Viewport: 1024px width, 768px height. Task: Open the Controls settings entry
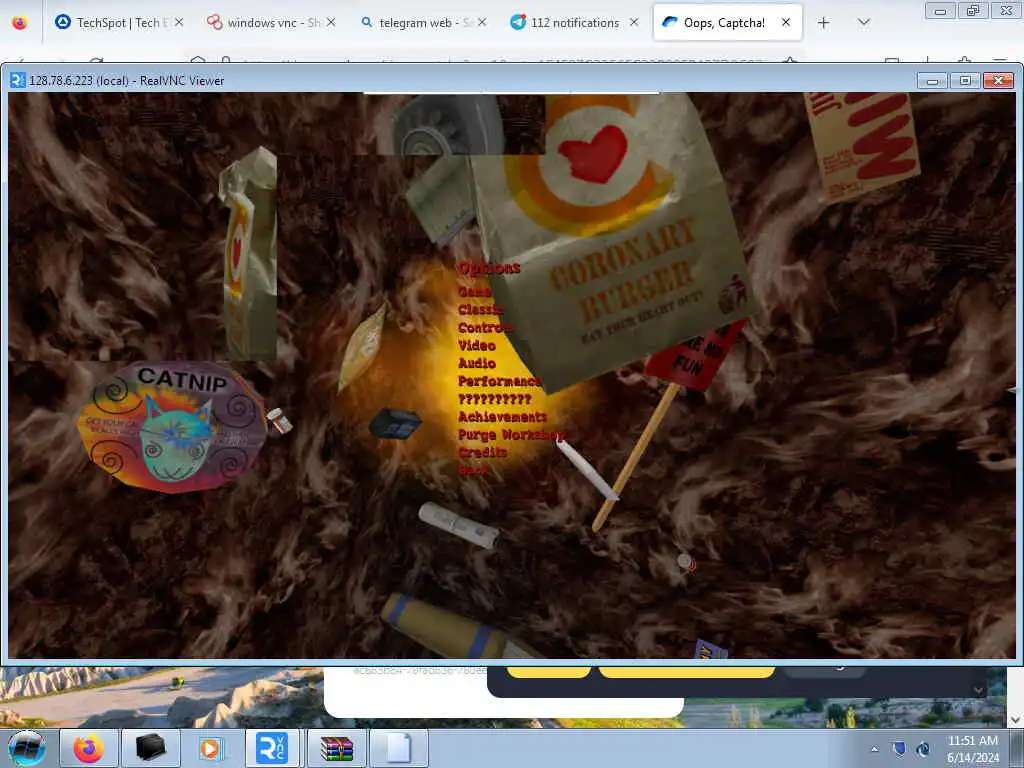(485, 327)
